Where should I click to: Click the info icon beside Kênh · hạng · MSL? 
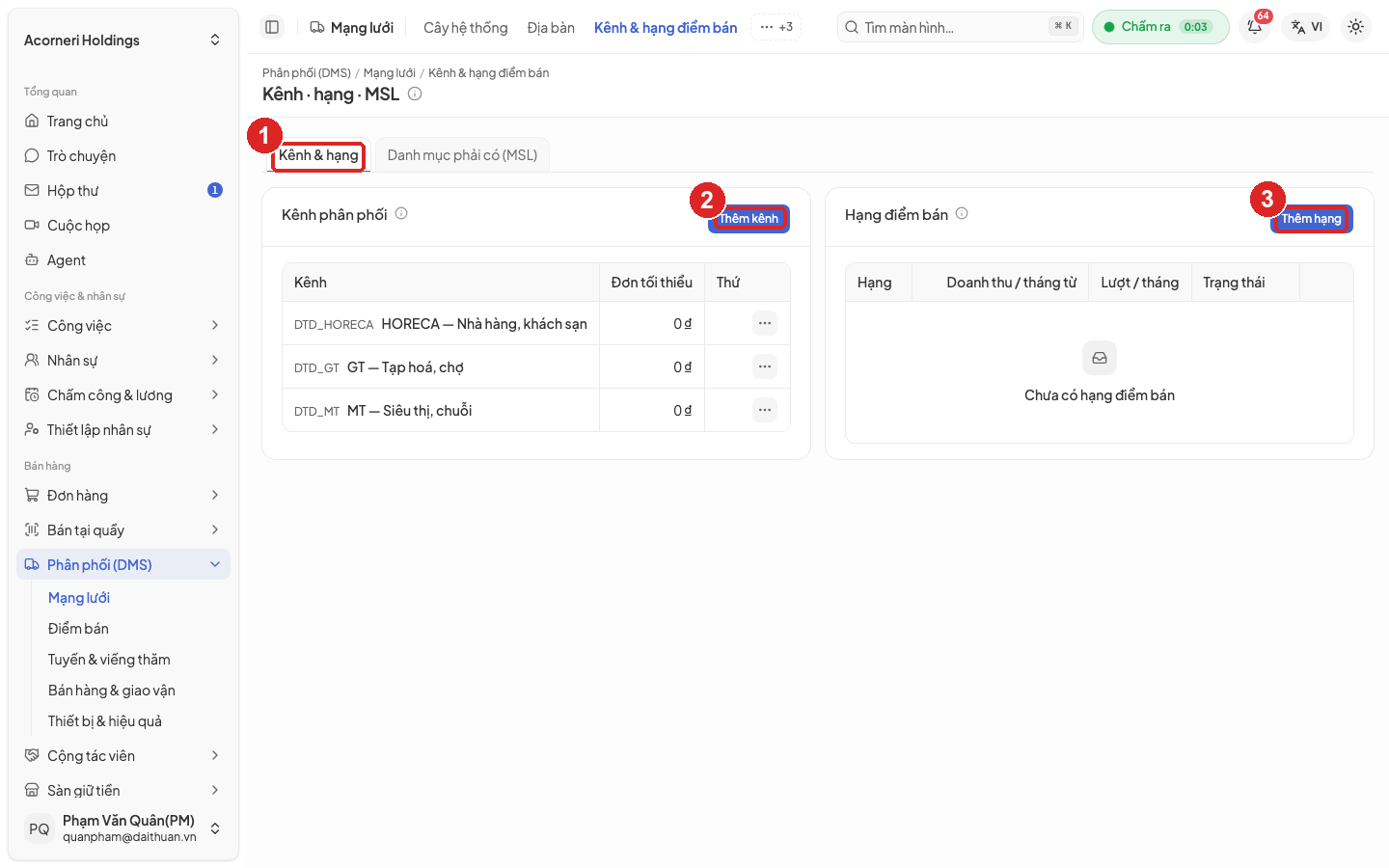click(415, 94)
